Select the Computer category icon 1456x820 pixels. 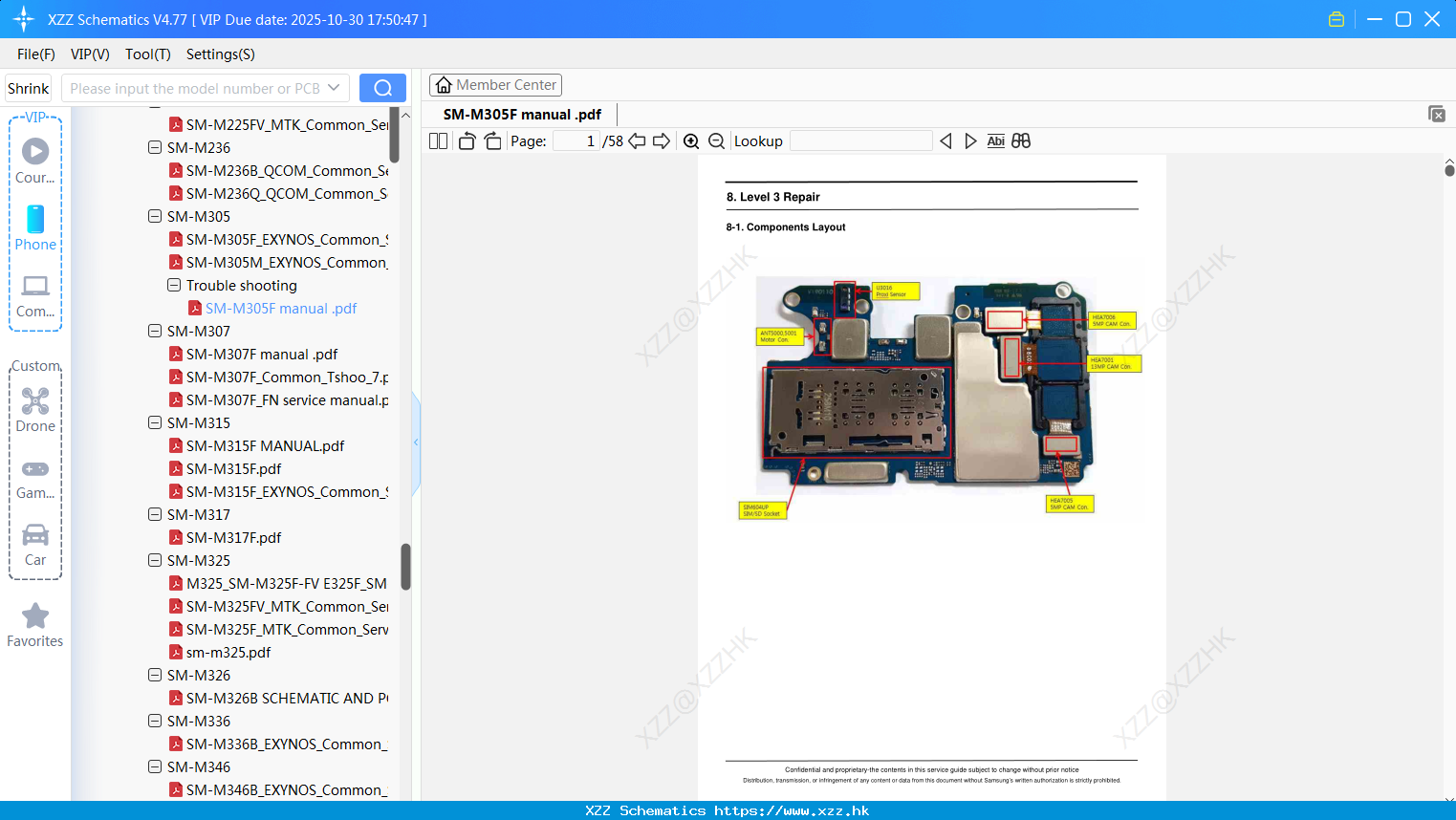click(35, 295)
